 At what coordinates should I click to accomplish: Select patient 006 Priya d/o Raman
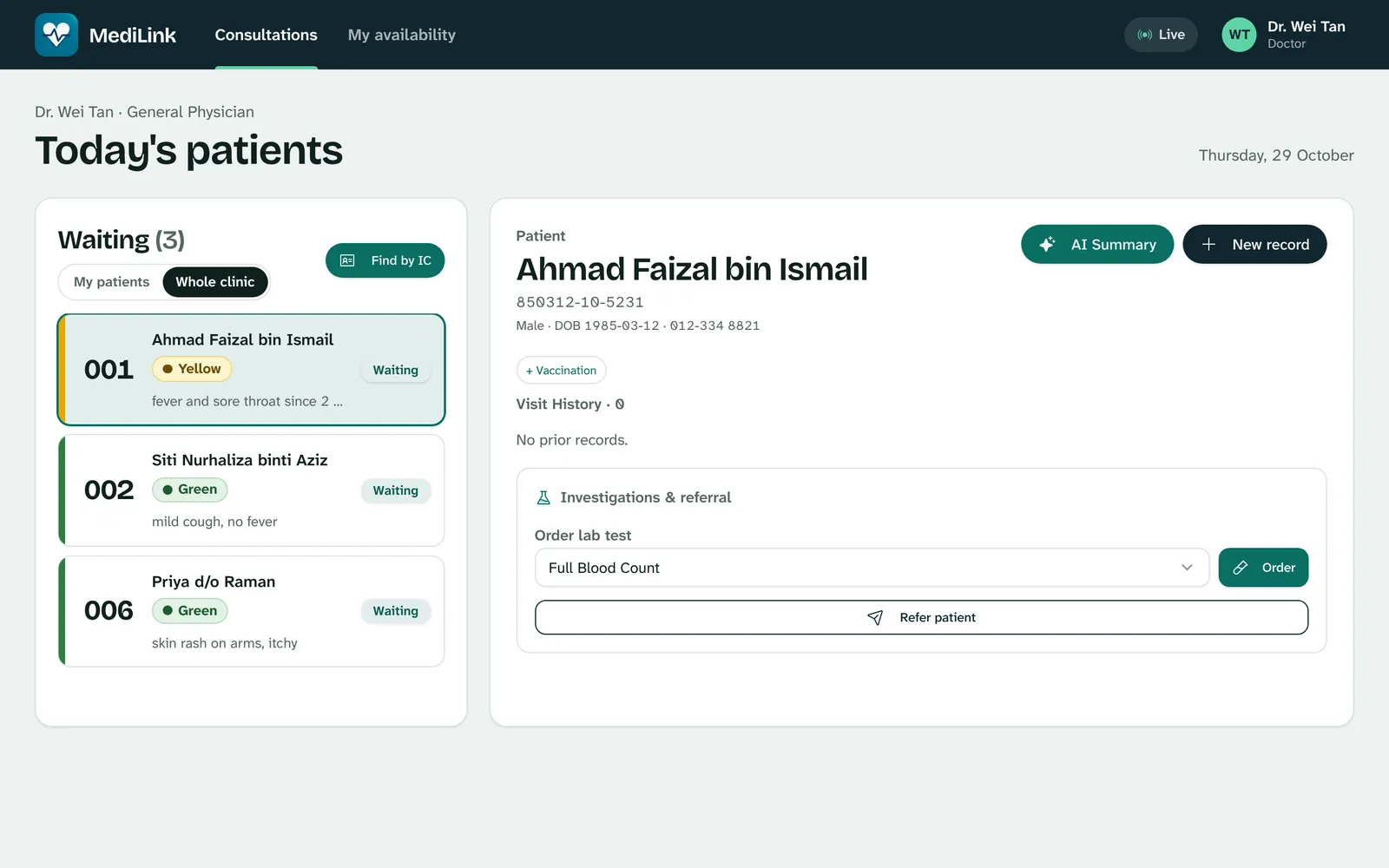(252, 611)
